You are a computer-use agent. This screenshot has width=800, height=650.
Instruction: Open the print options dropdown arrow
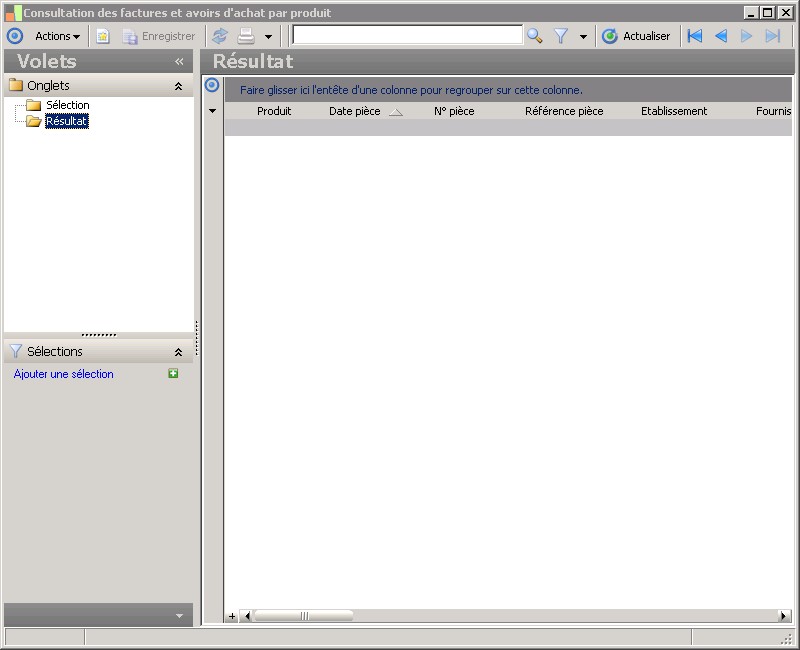point(268,37)
